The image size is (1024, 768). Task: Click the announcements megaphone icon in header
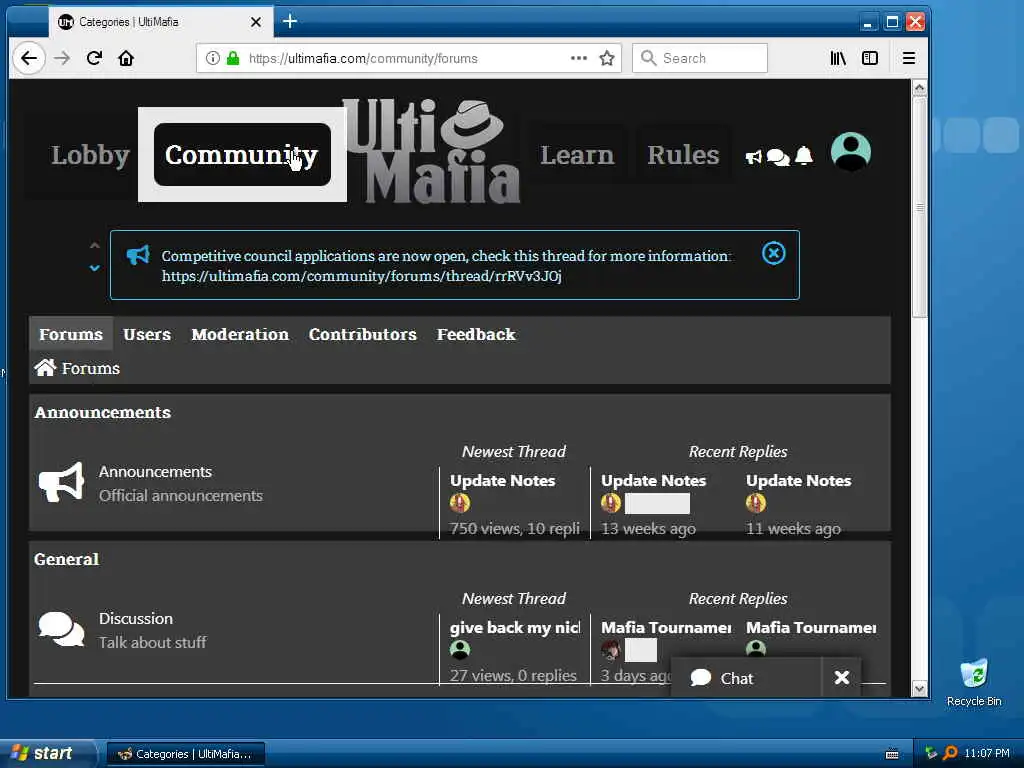pos(754,157)
